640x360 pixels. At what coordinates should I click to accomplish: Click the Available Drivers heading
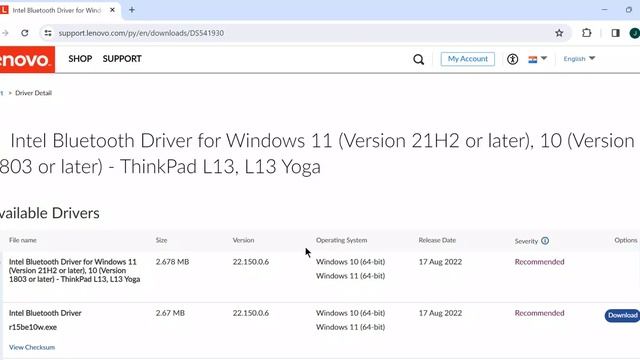pos(50,213)
